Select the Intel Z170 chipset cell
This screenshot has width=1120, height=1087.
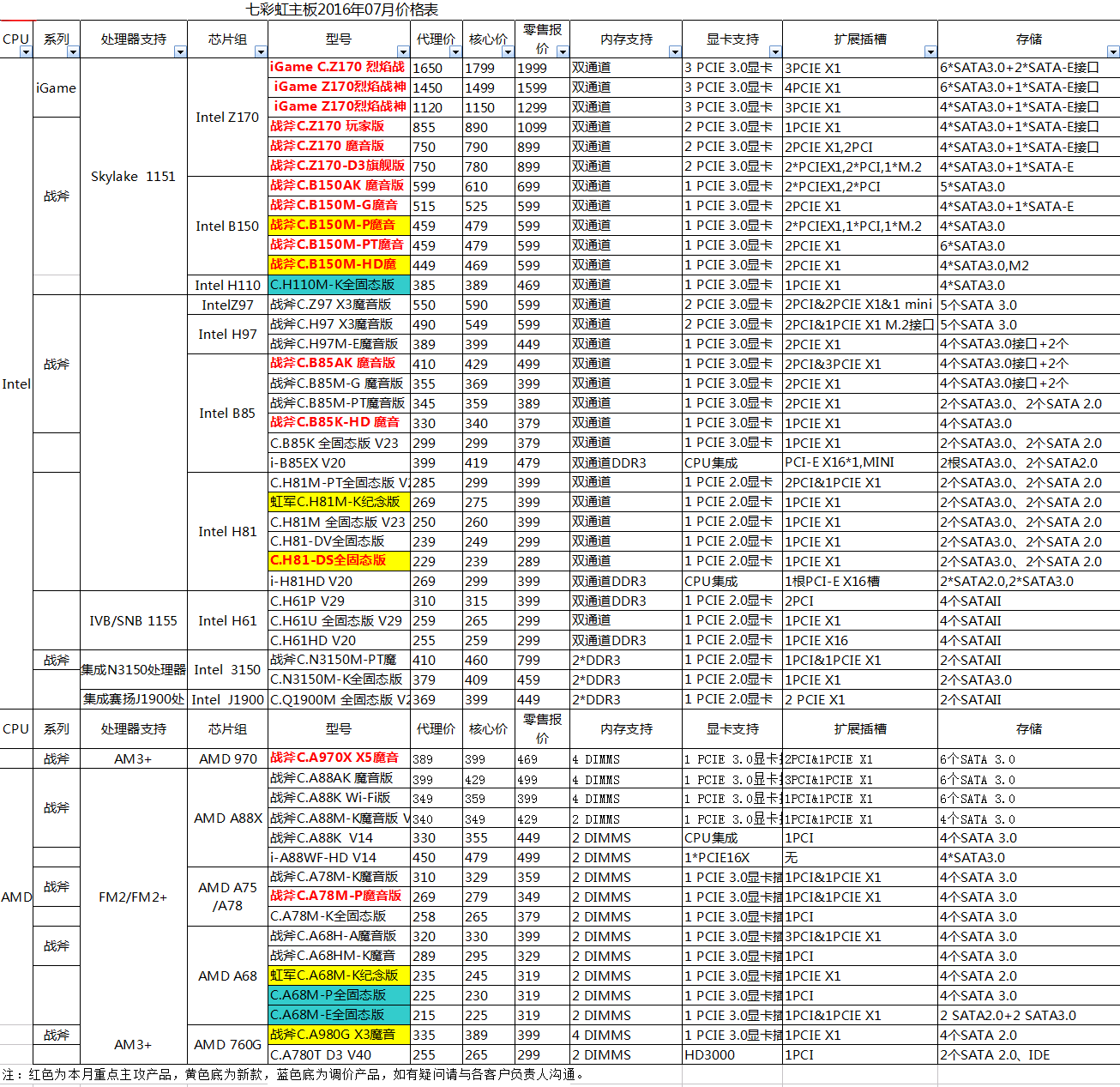pyautogui.click(x=227, y=117)
